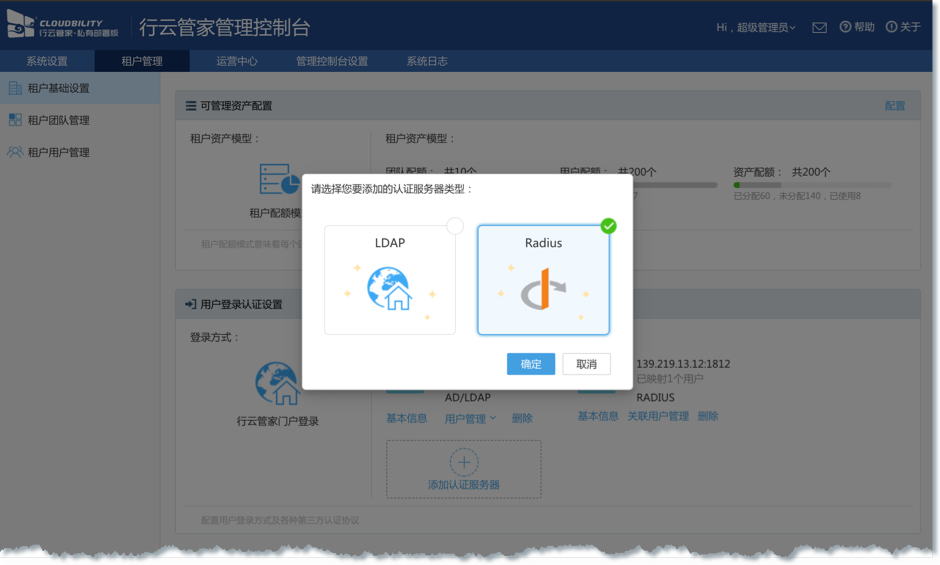The image size is (940, 565).
Task: Open the 管理控制台设置 tab
Action: click(x=332, y=61)
